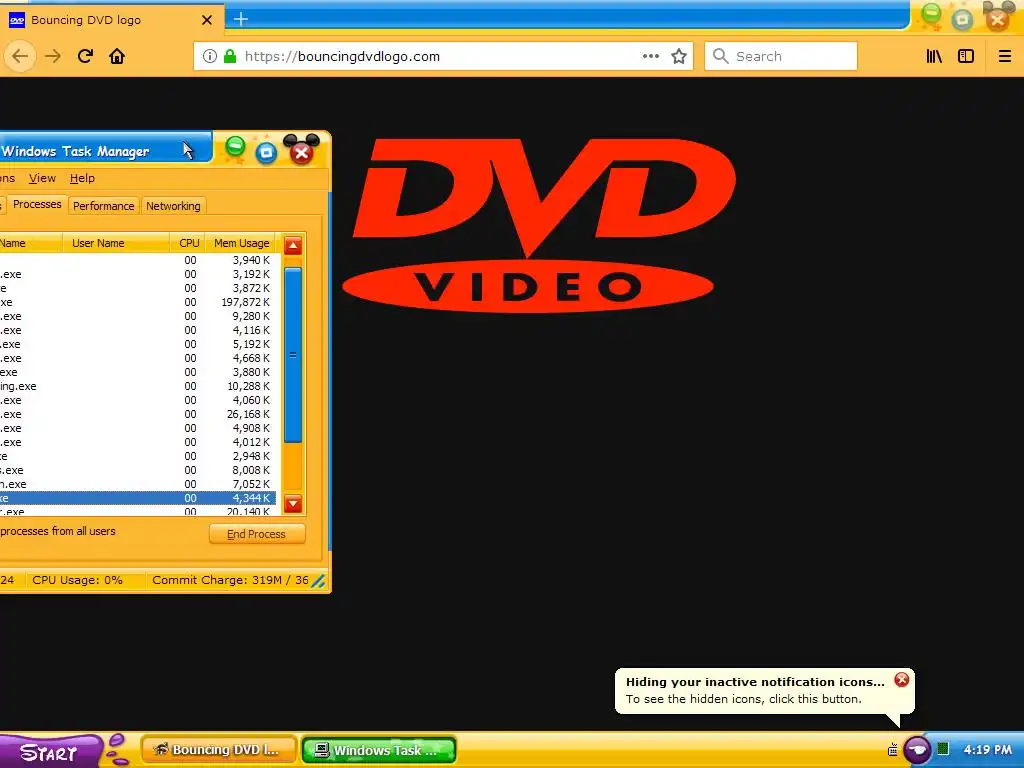This screenshot has width=1024, height=768.
Task: Show hidden tray icons with purple button
Action: [917, 749]
